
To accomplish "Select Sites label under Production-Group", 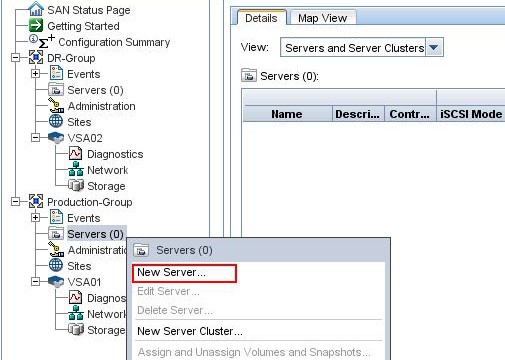I will 79,266.
